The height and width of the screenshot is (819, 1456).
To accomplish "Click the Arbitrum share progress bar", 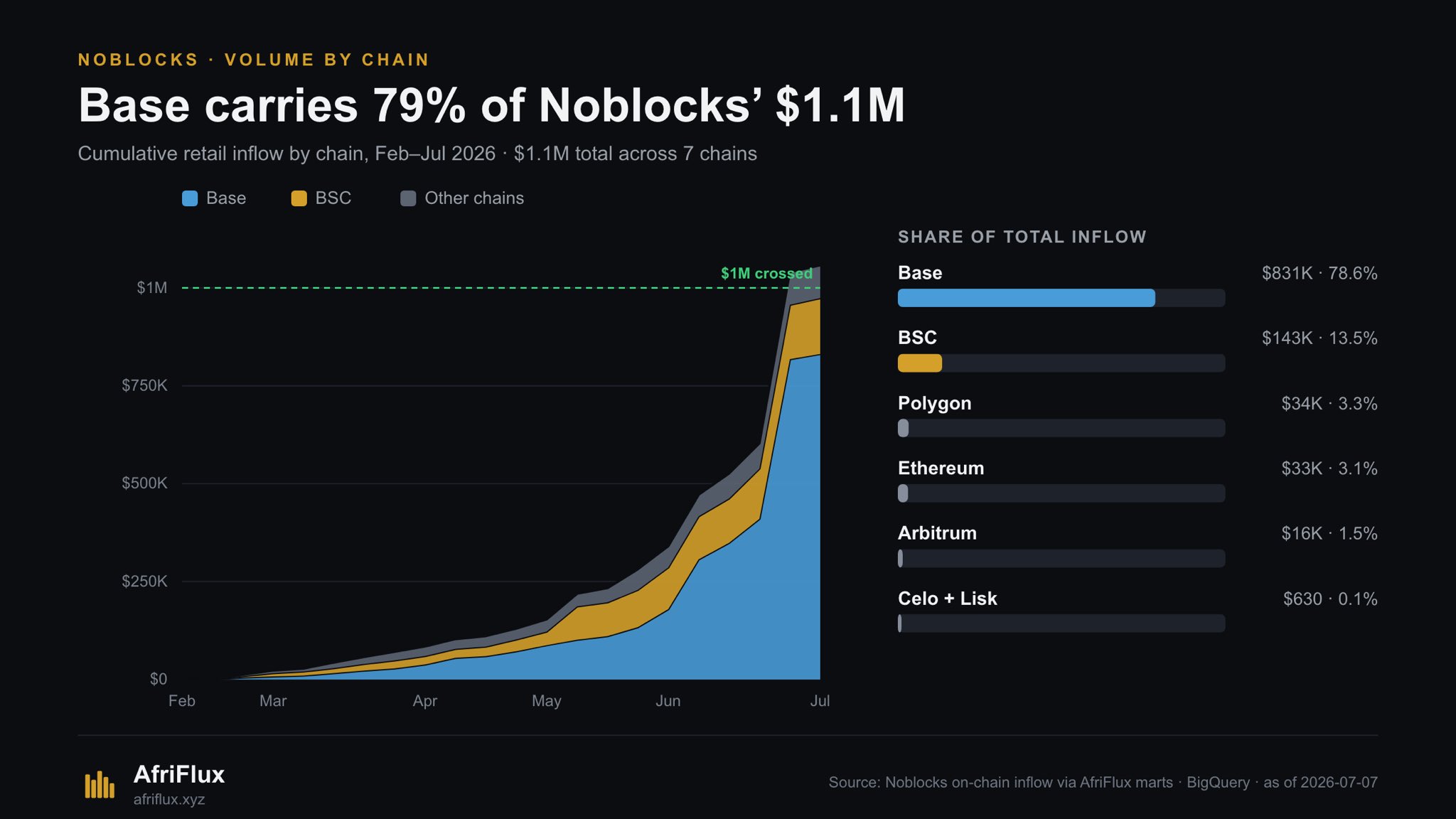I will click(x=1061, y=558).
